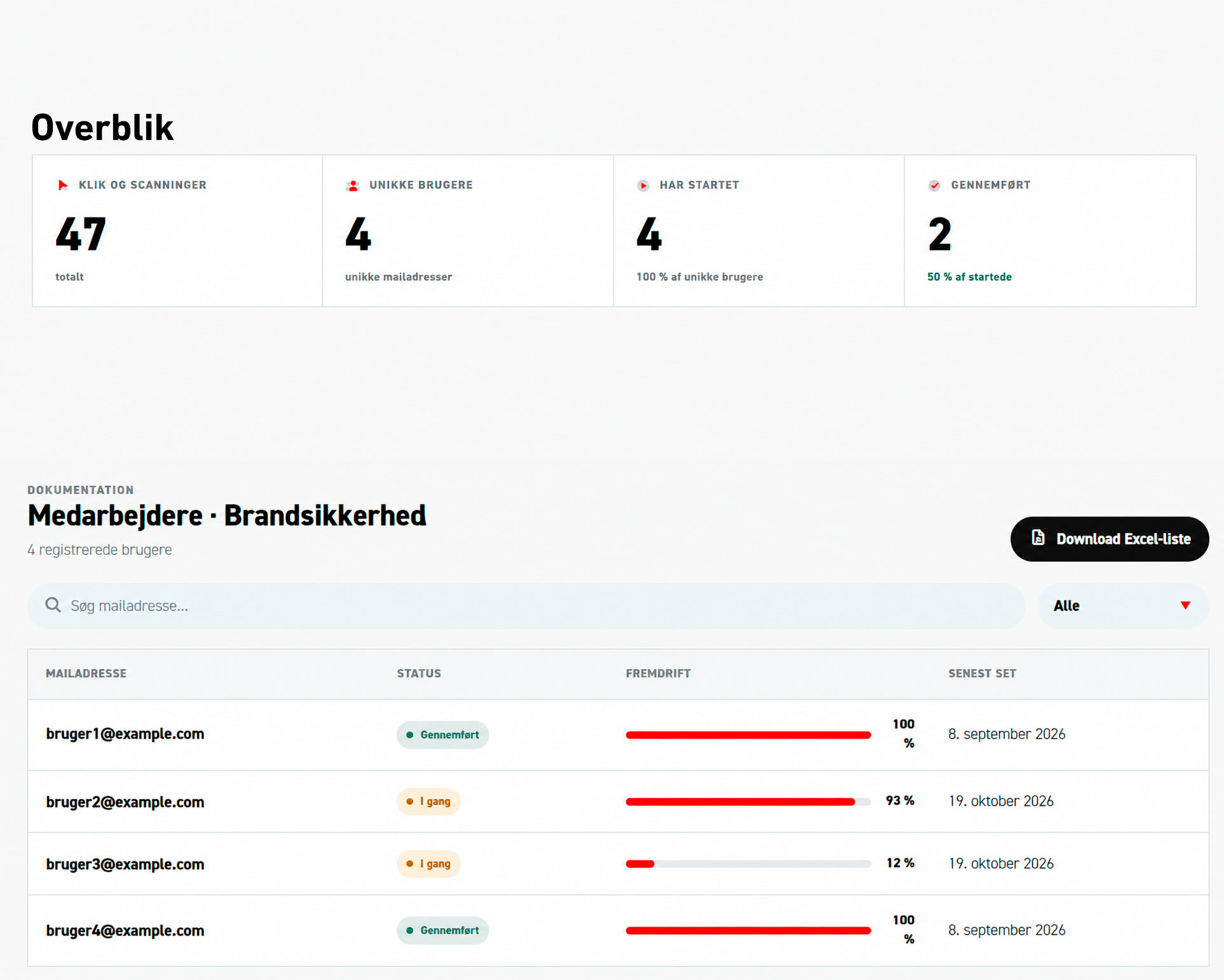
Task: Click the magnifier icon in search field
Action: point(53,605)
